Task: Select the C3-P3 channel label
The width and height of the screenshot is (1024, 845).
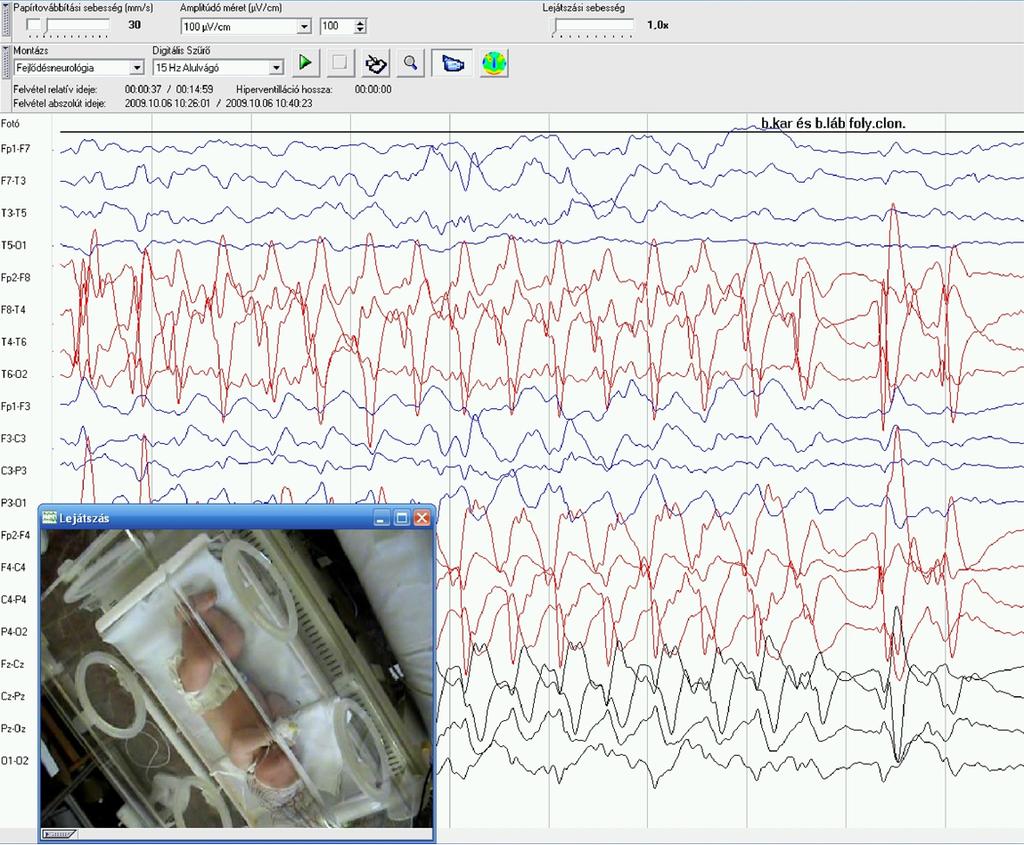Action: pos(14,471)
